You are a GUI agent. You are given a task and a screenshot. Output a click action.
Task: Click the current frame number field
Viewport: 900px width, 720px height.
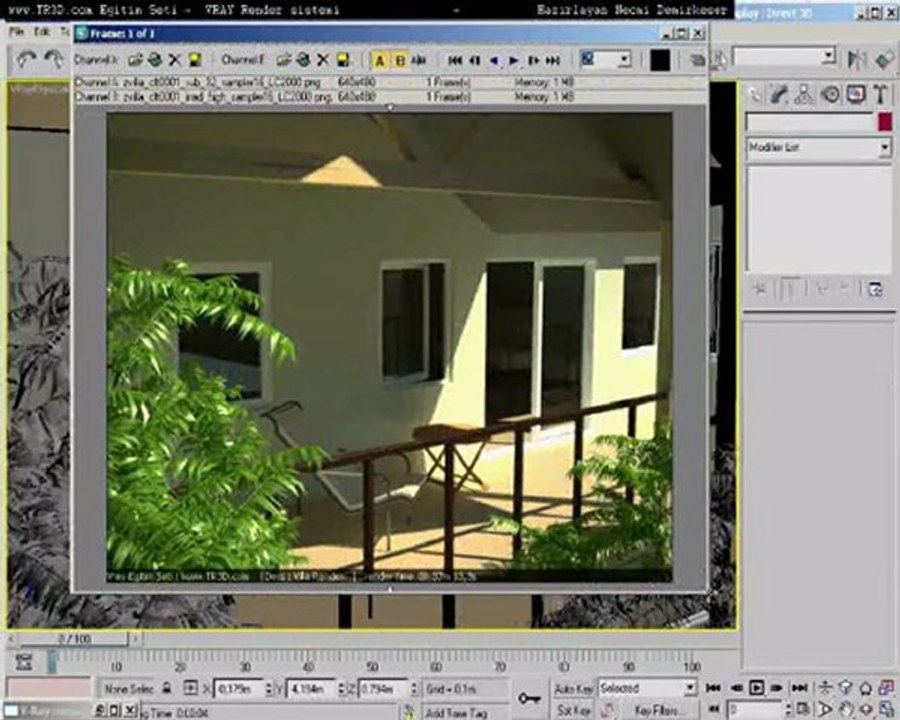coord(755,710)
